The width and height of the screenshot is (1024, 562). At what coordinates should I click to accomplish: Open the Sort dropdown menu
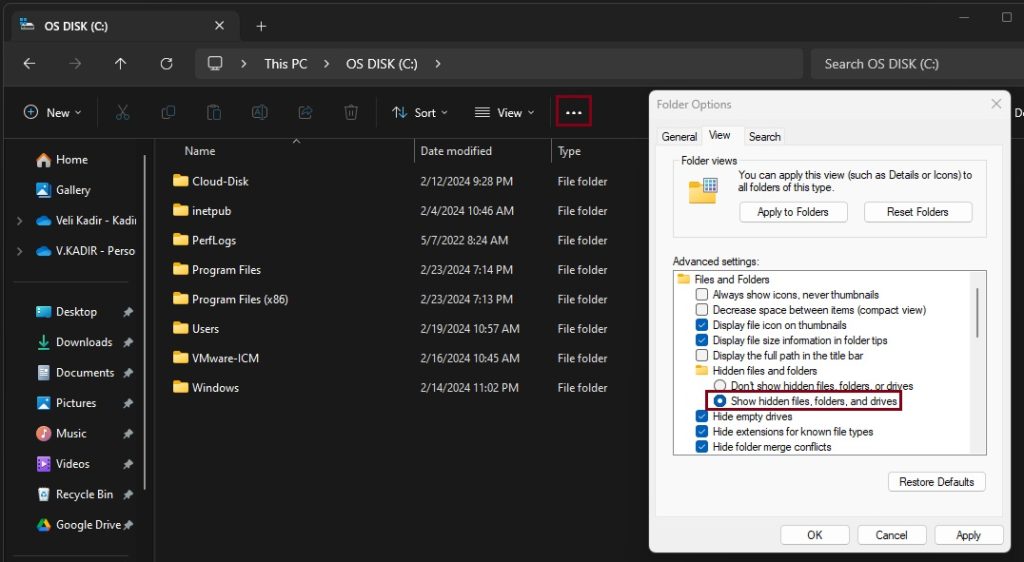[420, 112]
